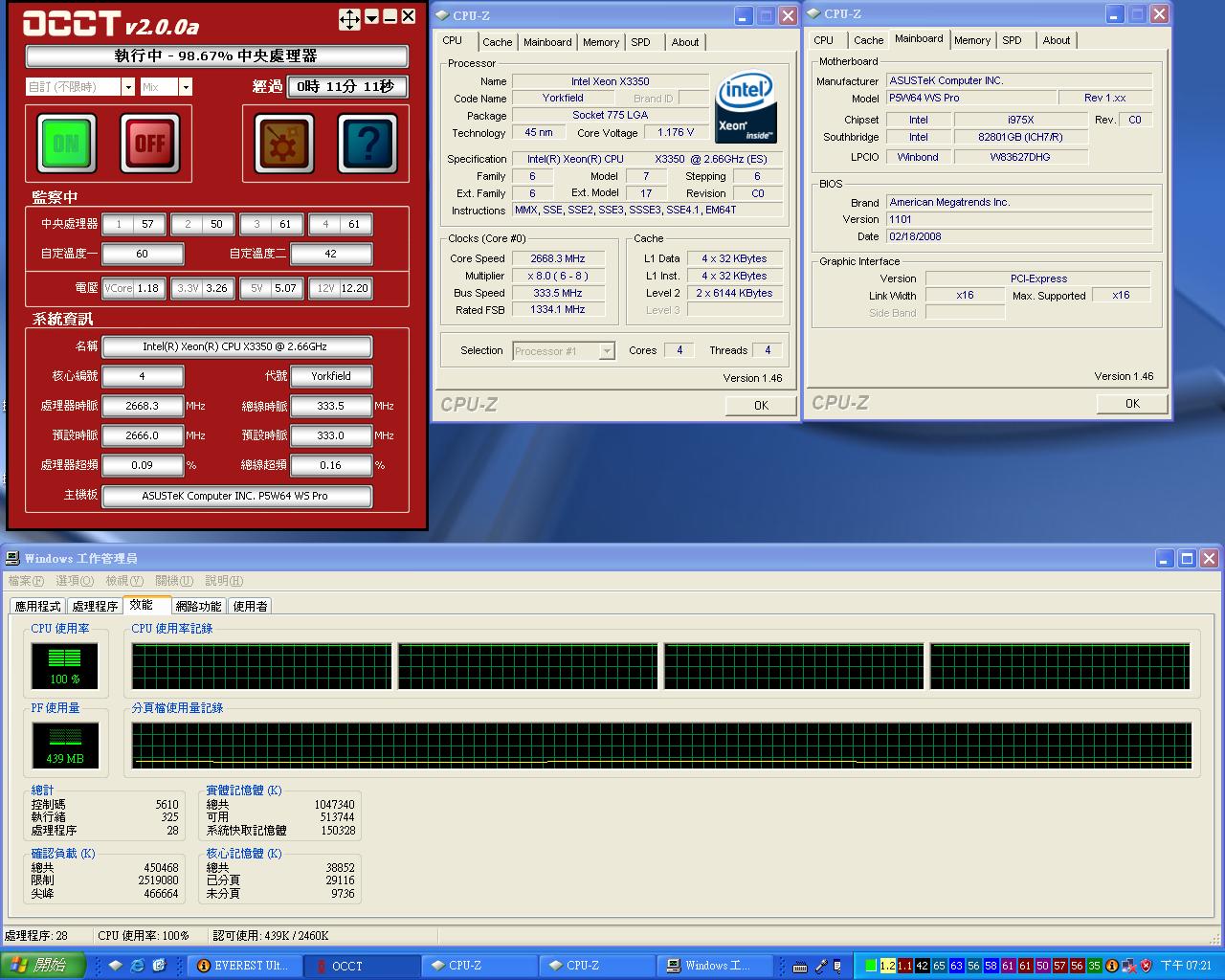Click OCCT's progress bar showing 98.67%
Viewport: 1225px width, 980px height.
click(216, 56)
